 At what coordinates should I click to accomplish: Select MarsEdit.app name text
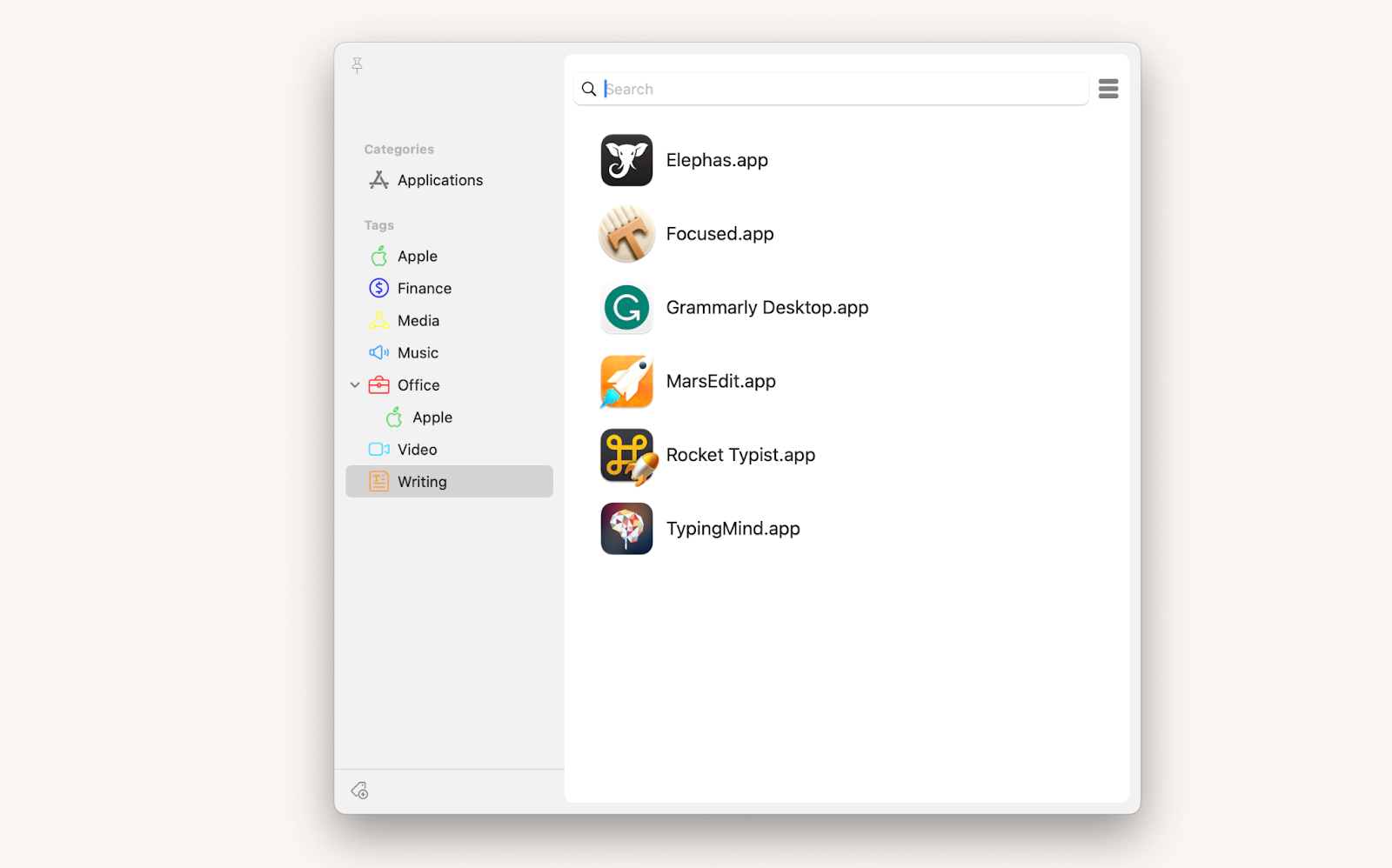click(720, 381)
